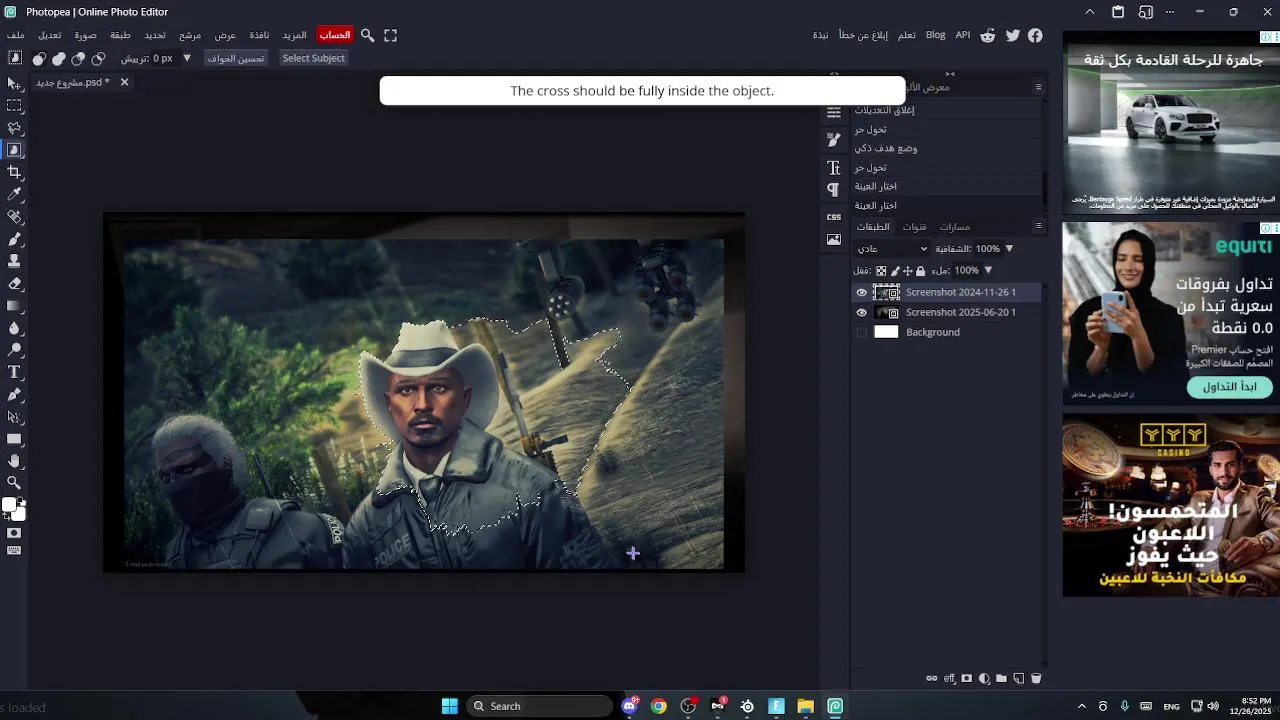Add layer mask icon
This screenshot has width=1280, height=720.
point(967,678)
